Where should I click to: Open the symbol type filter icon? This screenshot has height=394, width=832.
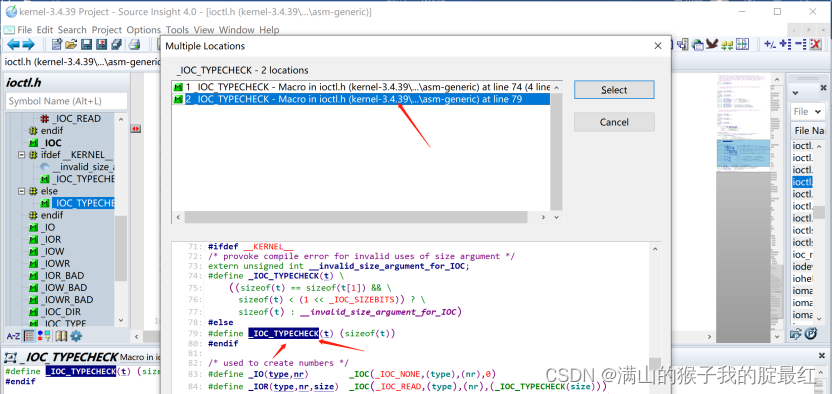[44, 336]
